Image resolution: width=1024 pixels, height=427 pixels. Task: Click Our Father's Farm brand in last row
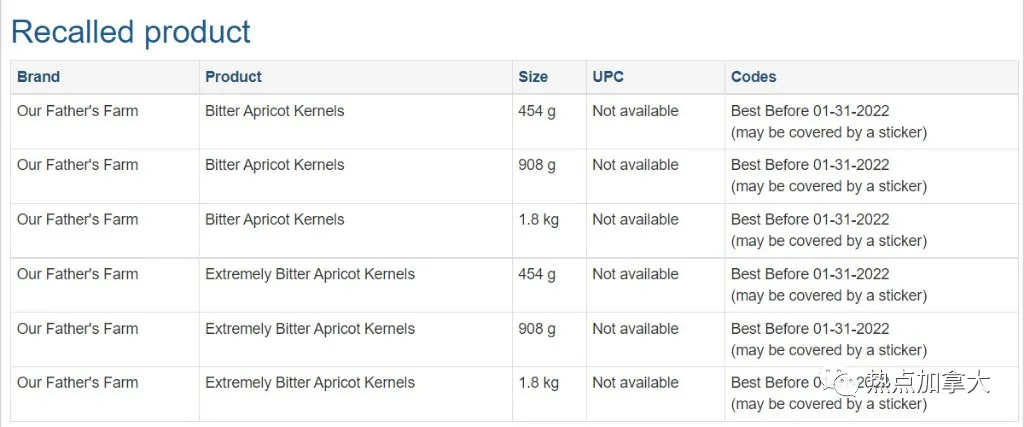tap(78, 383)
